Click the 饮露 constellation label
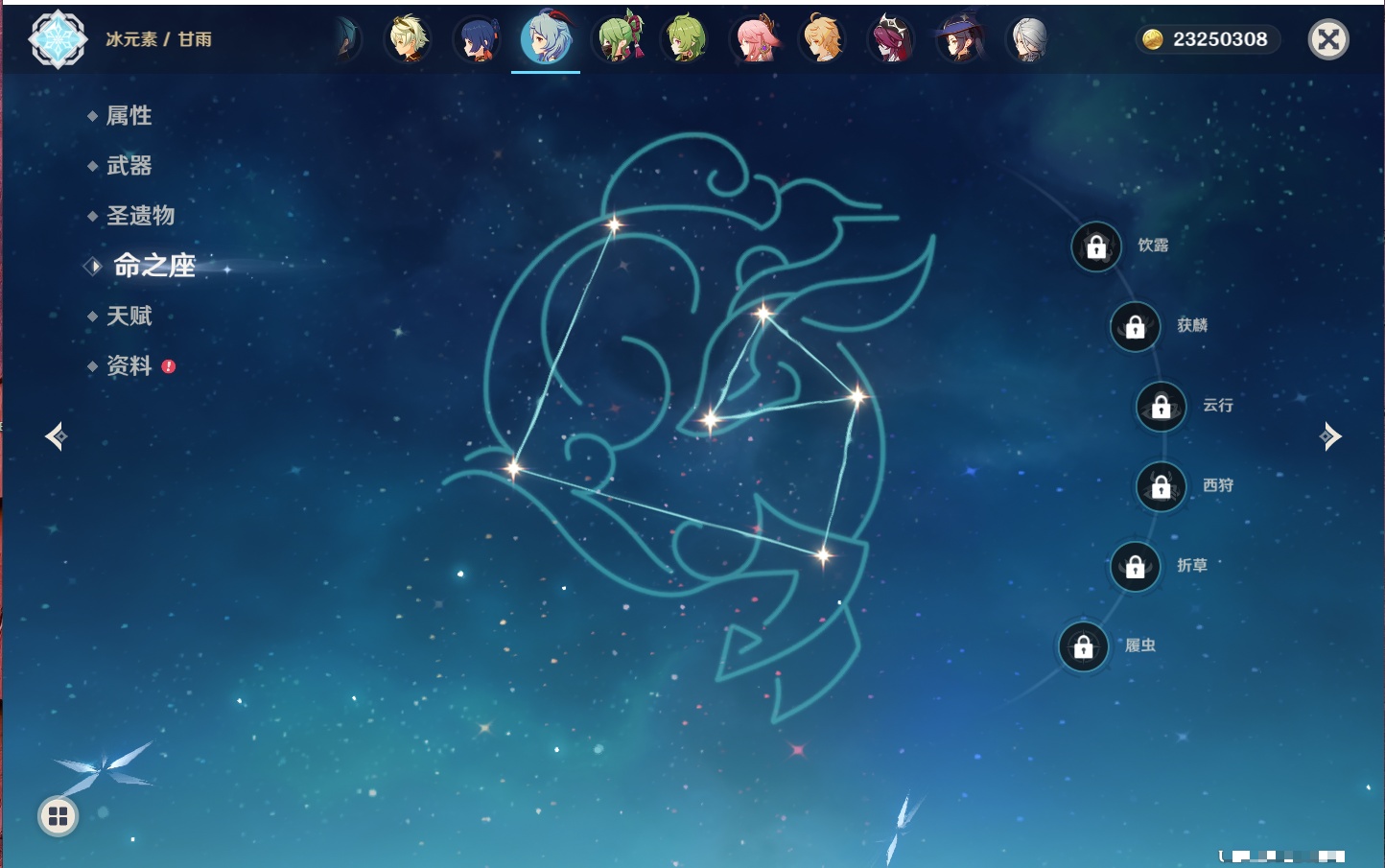Image resolution: width=1385 pixels, height=868 pixels. click(1153, 246)
